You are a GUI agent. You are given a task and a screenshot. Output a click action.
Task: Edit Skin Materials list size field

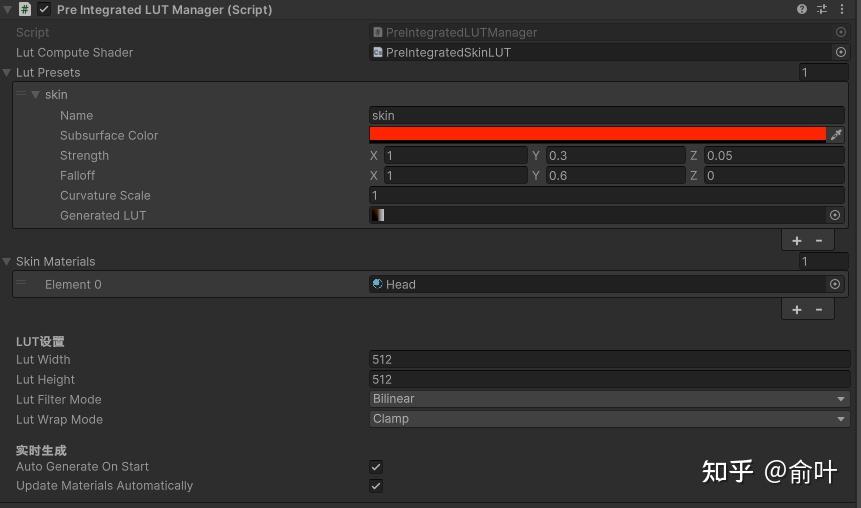823,261
